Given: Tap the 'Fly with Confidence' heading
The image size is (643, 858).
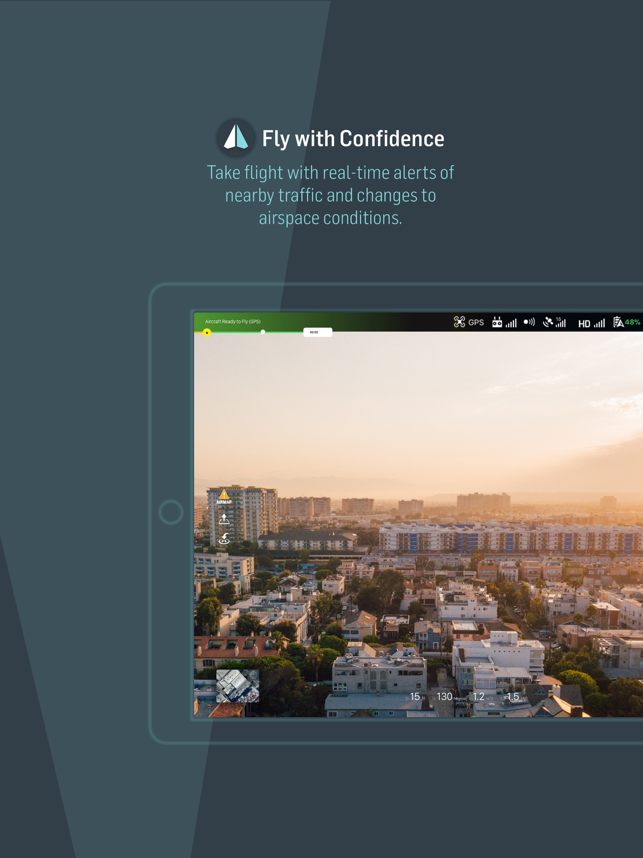Looking at the screenshot, I should click(x=353, y=138).
